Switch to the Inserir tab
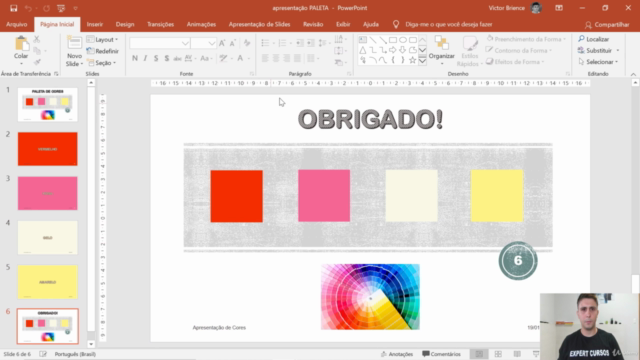Screen dimensions: 640x360 (x=95, y=24)
